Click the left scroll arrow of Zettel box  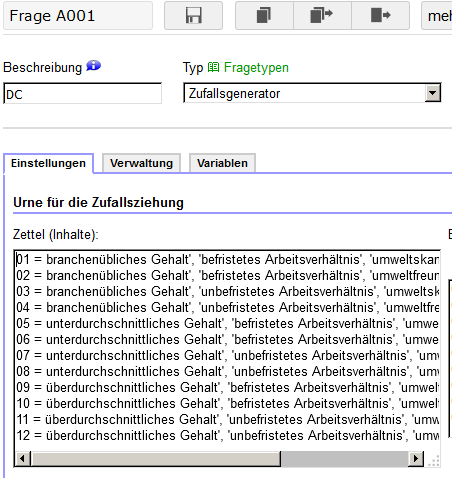[x=22, y=459]
